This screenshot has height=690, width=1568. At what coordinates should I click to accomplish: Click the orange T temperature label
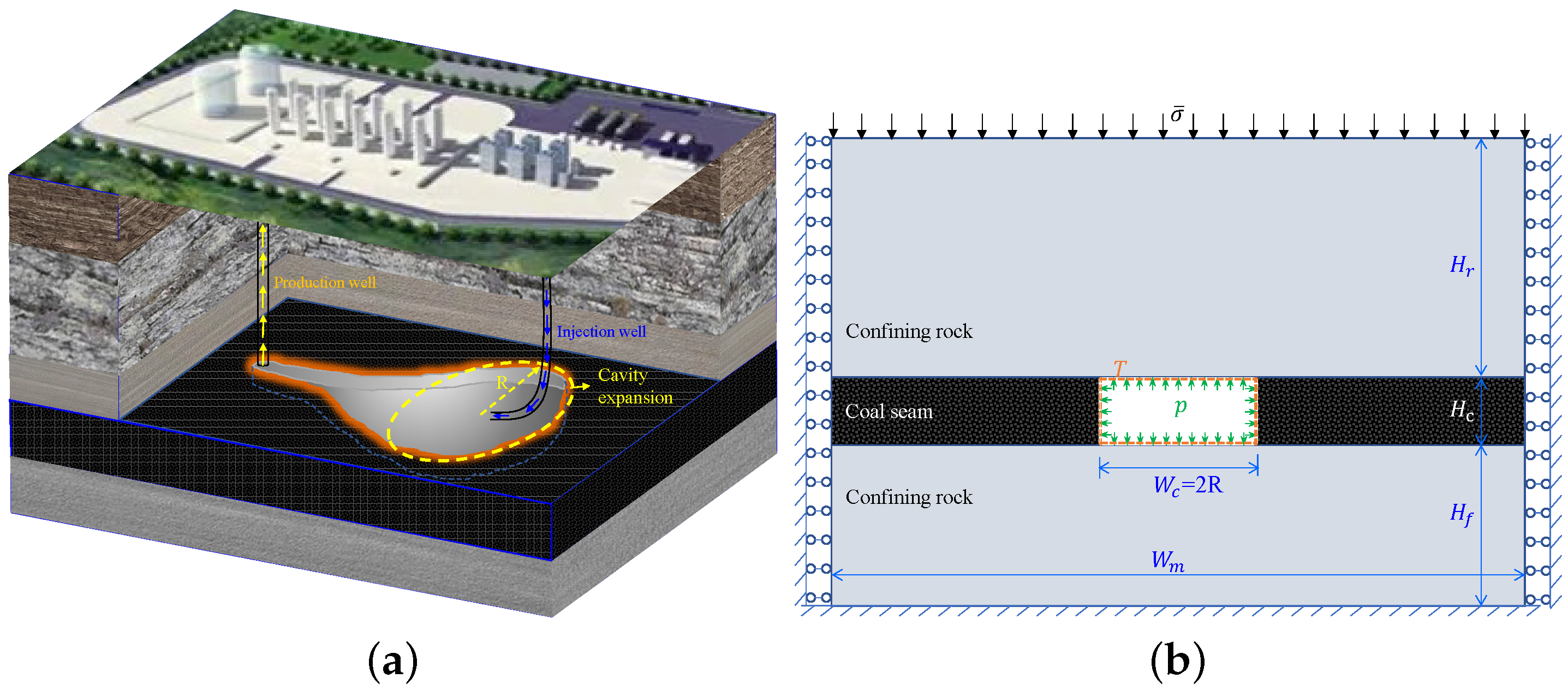click(x=1120, y=368)
